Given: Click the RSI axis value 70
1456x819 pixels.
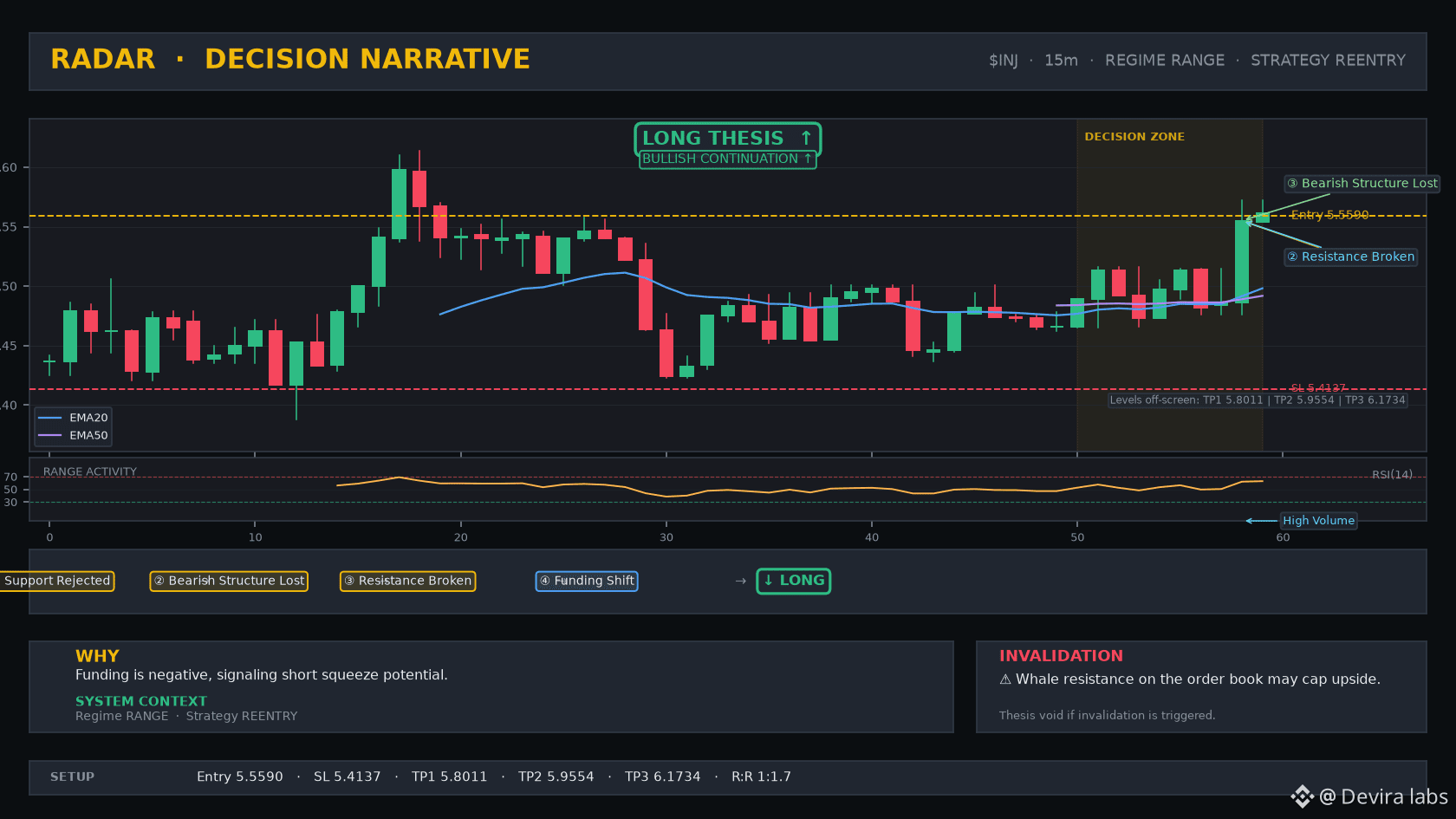Looking at the screenshot, I should point(10,477).
